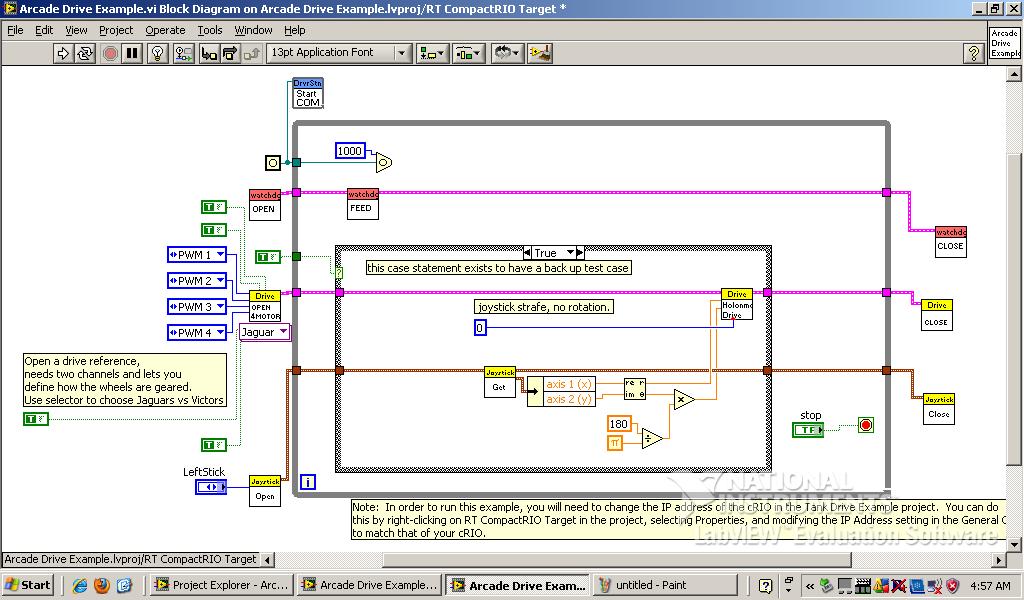Click the Clean Up Diagram icon
1024x600 pixels.
540,53
